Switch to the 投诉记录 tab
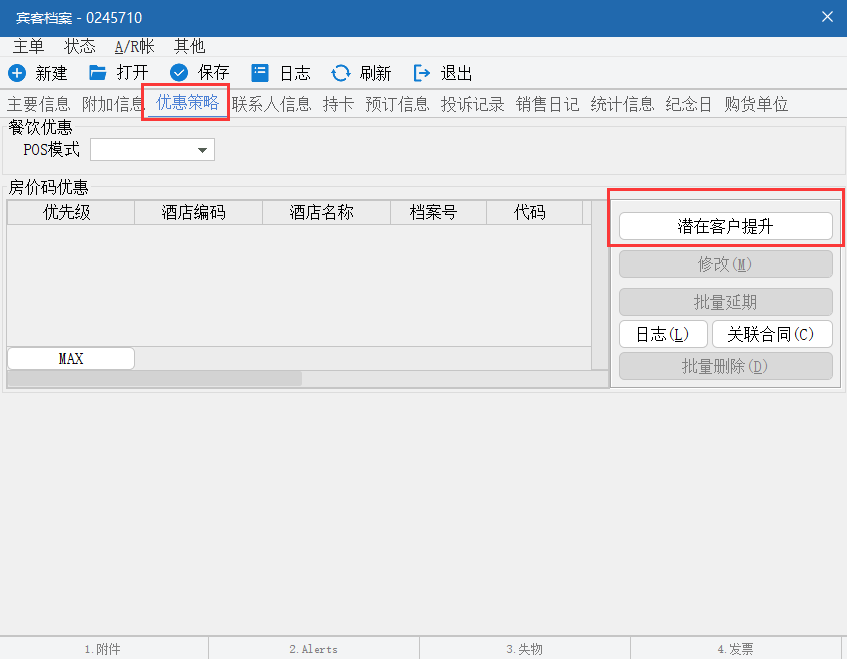The height and width of the screenshot is (659, 847). (x=472, y=104)
